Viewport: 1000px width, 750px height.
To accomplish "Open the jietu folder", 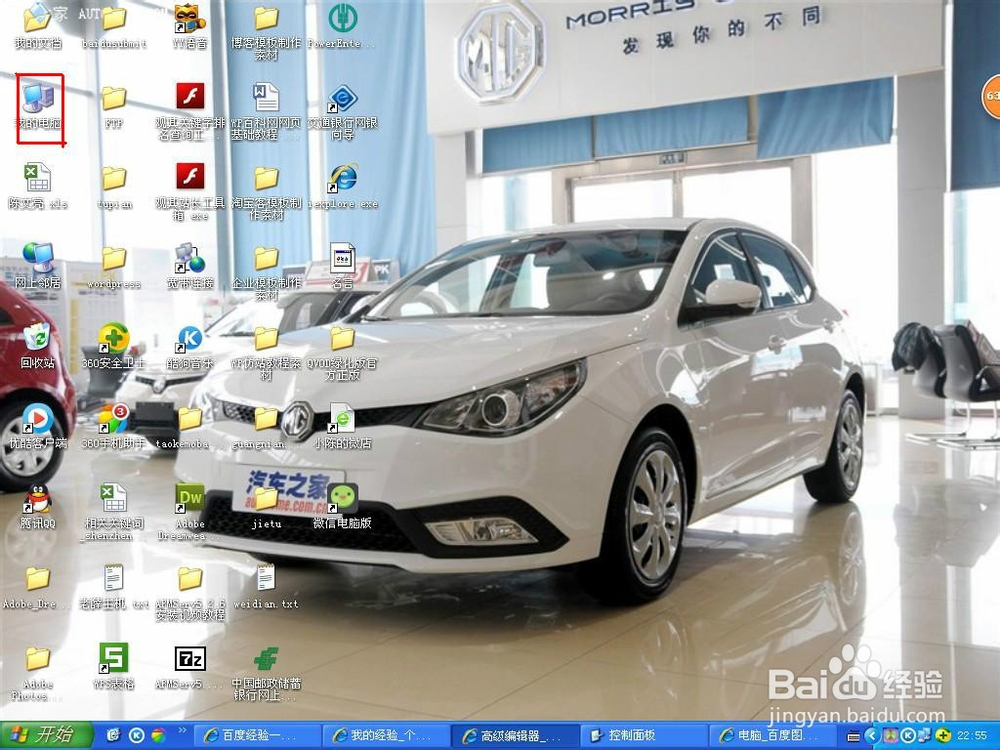I will pos(266,499).
